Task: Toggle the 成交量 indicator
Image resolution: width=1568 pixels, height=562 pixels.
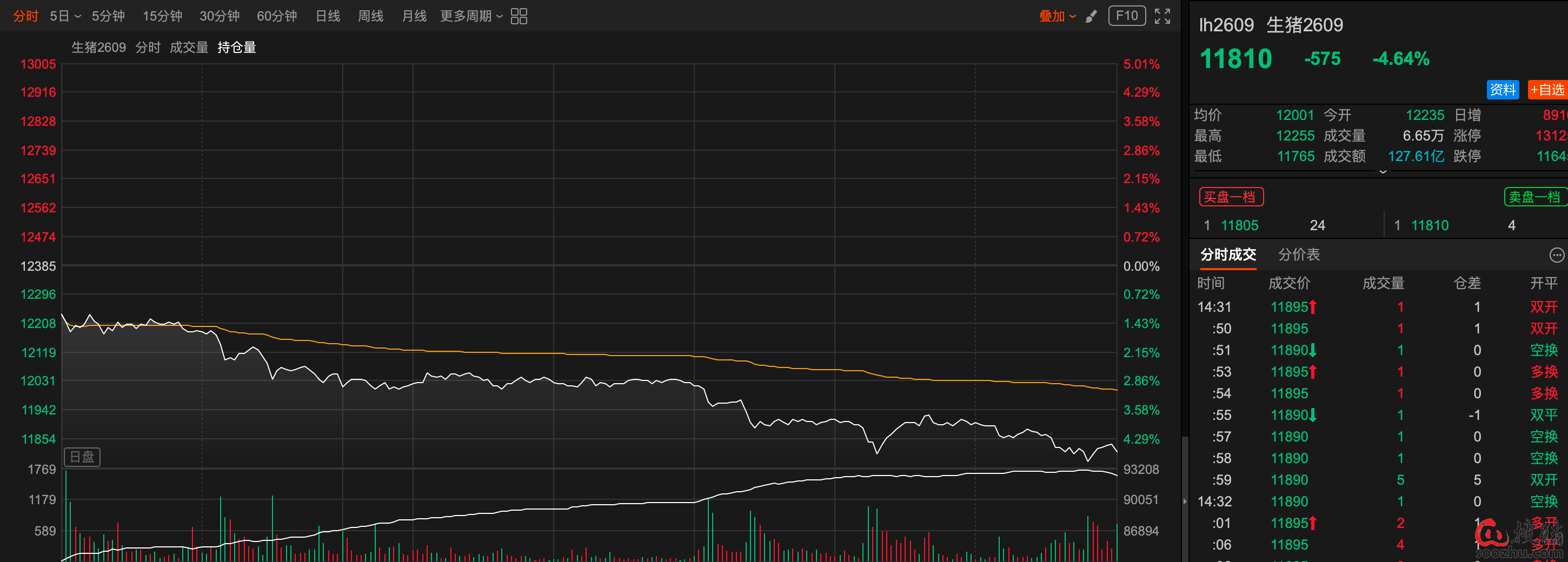Action: tap(189, 48)
